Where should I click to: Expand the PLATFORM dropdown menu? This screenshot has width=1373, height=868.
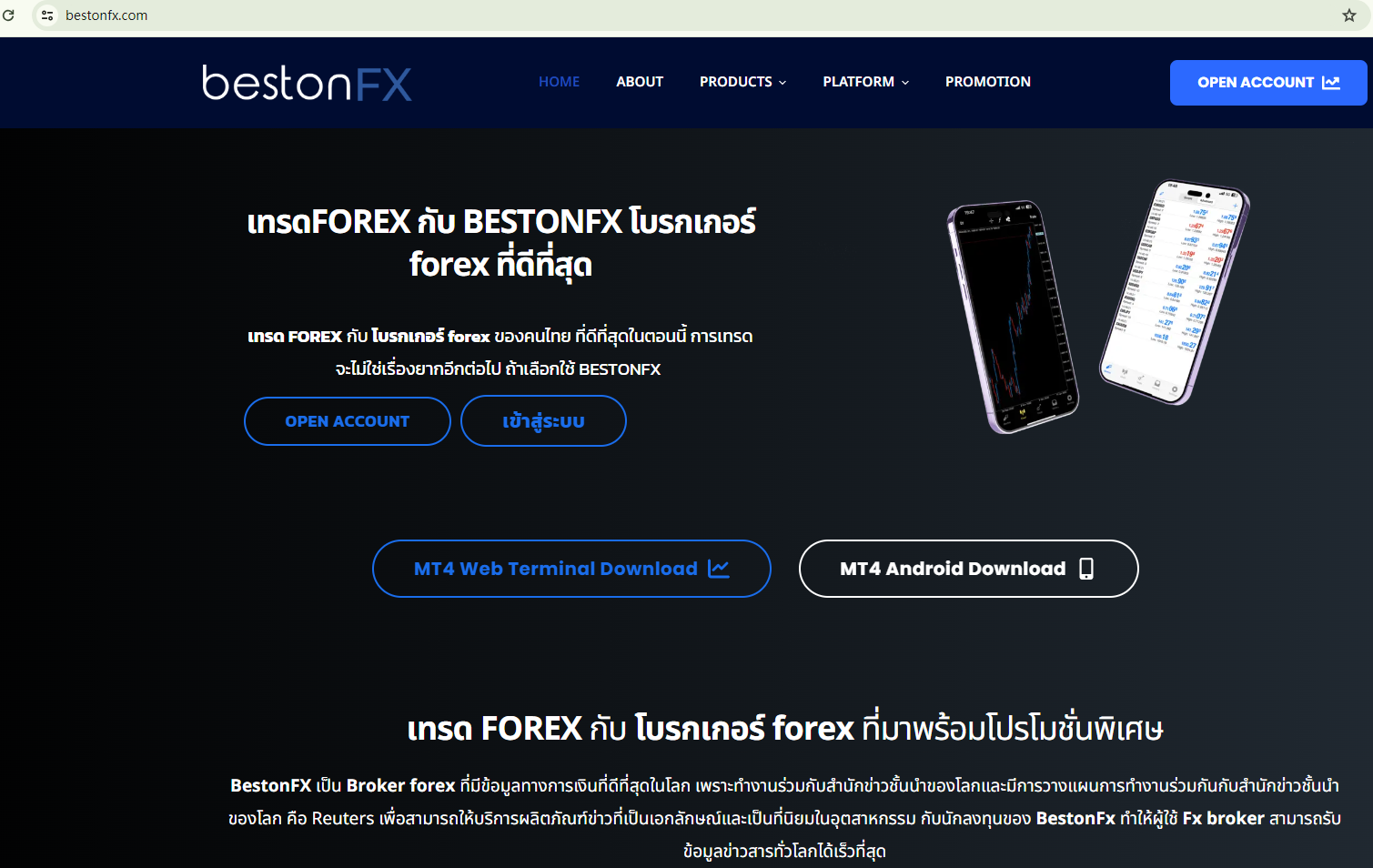865,82
